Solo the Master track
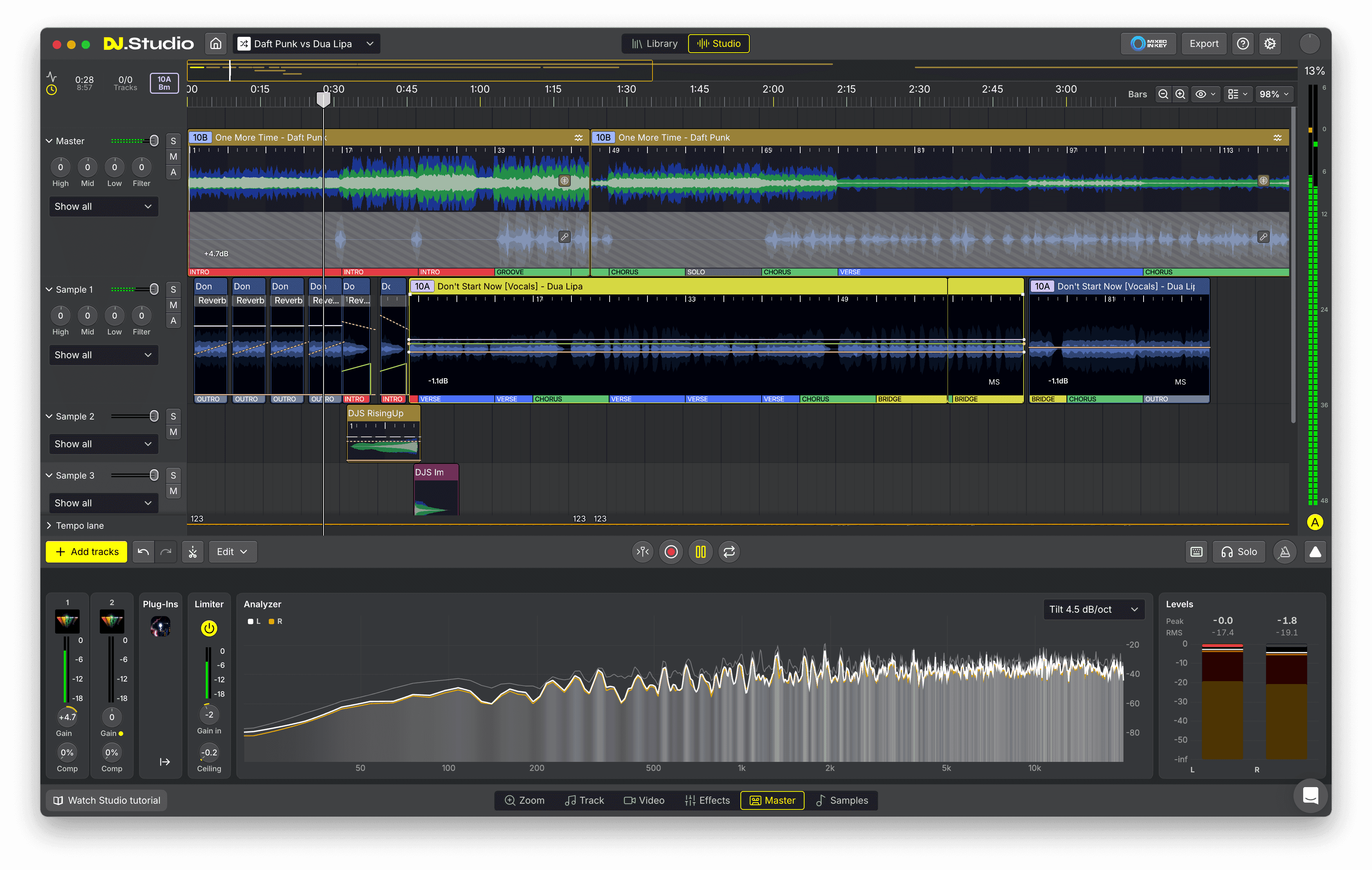This screenshot has height=870, width=1372. [173, 141]
